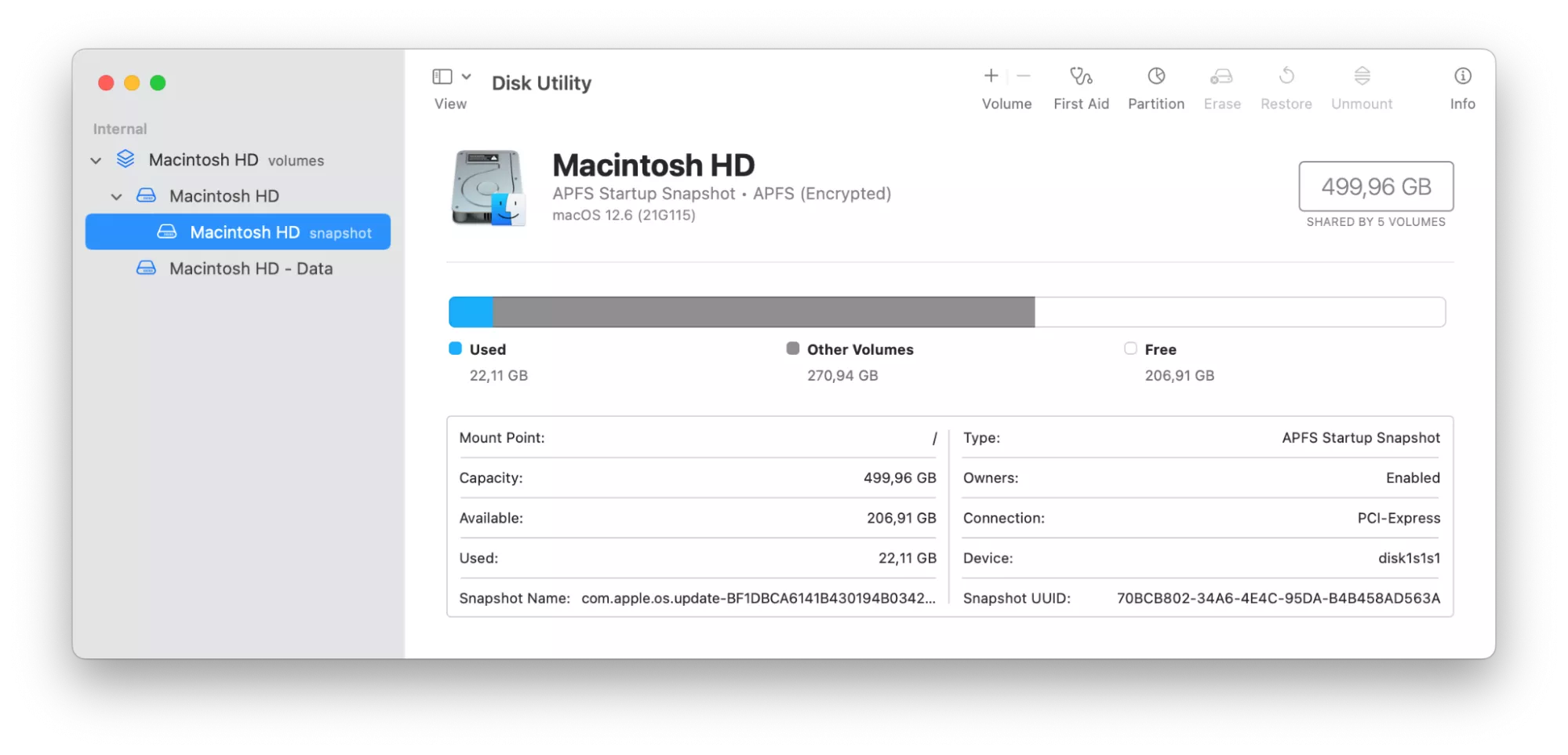Click the red close window button
This screenshot has height=755, width=1568.
tap(106, 82)
